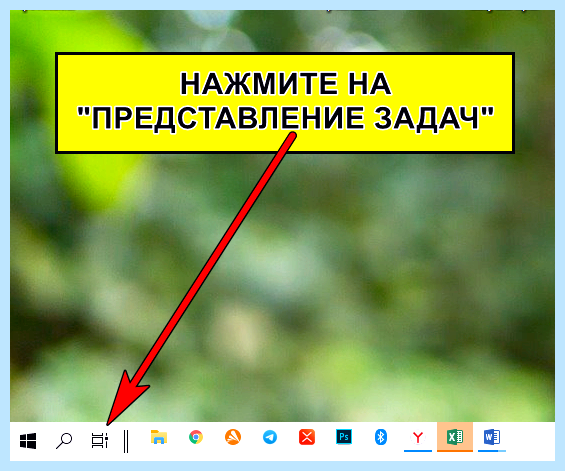Launch Adobe Photoshop from taskbar

coord(344,437)
